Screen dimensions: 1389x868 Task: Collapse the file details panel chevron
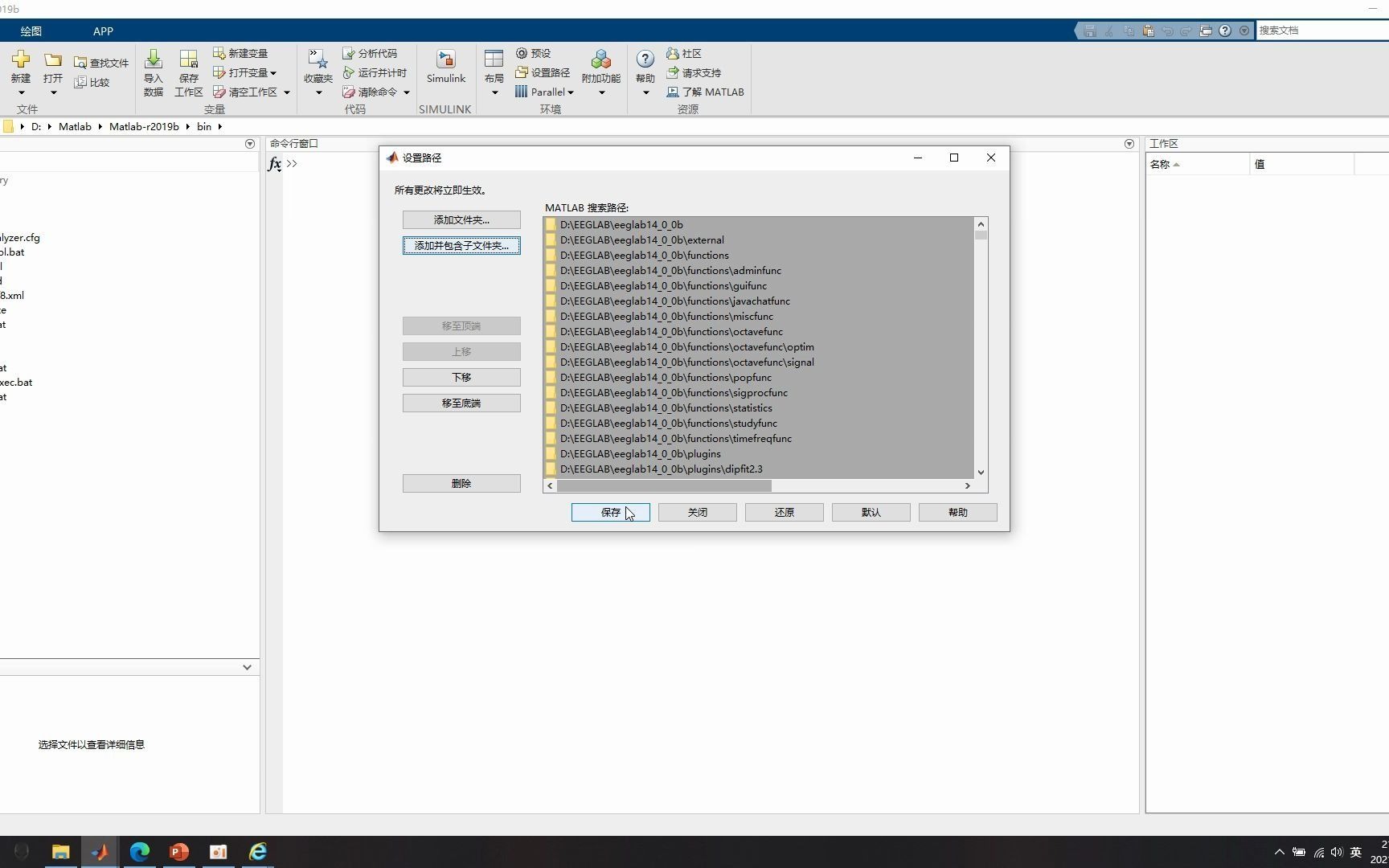247,667
